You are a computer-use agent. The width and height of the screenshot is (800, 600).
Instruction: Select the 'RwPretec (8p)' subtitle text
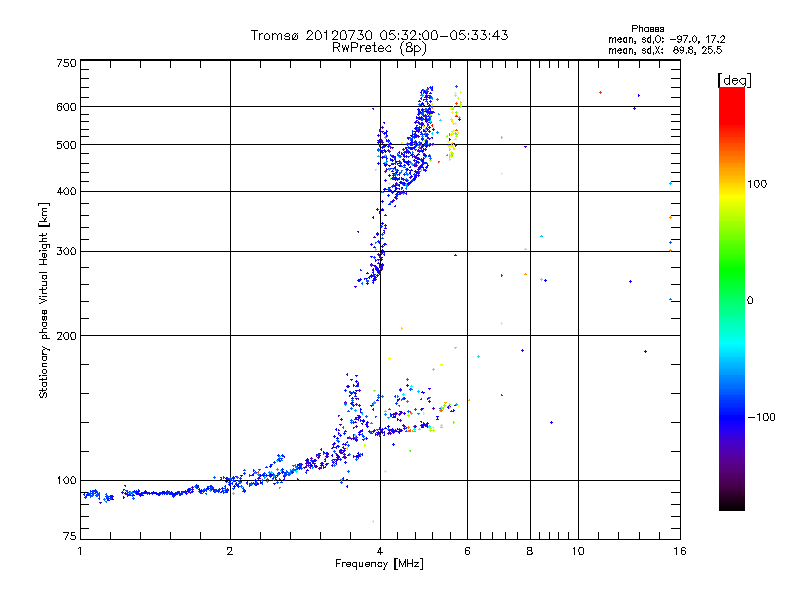[x=379, y=48]
